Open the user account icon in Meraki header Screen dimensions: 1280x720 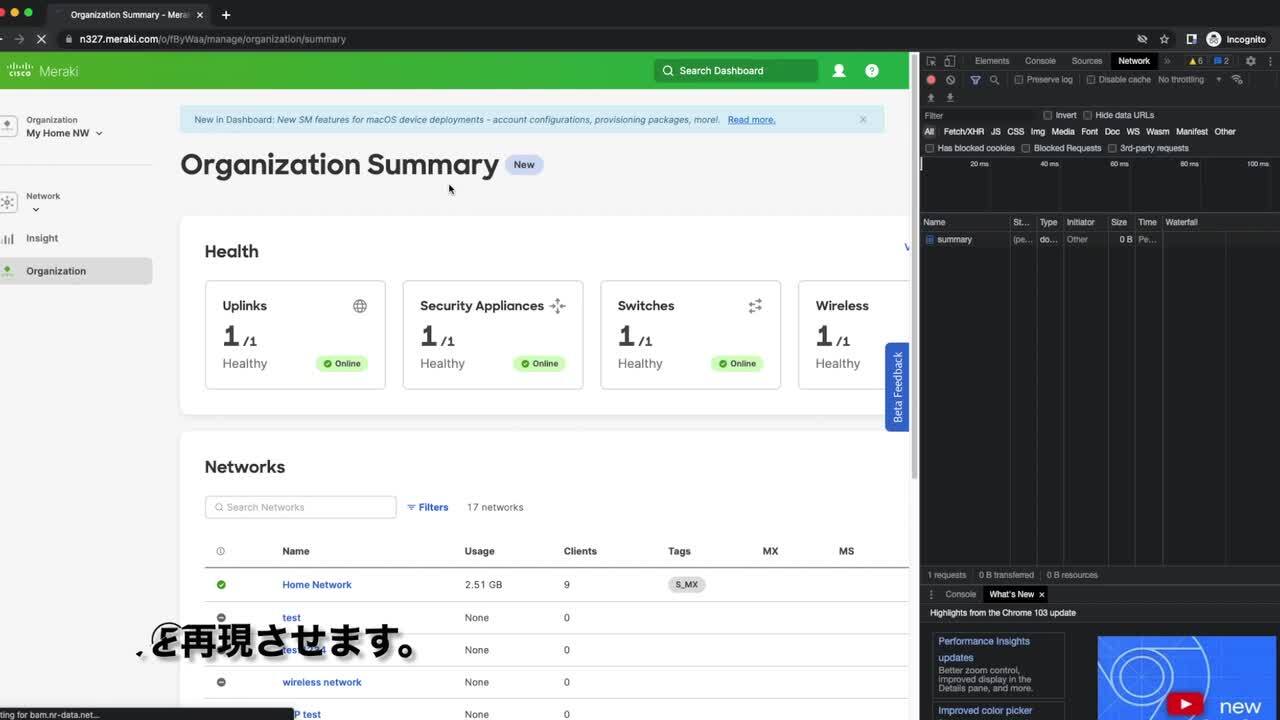839,71
